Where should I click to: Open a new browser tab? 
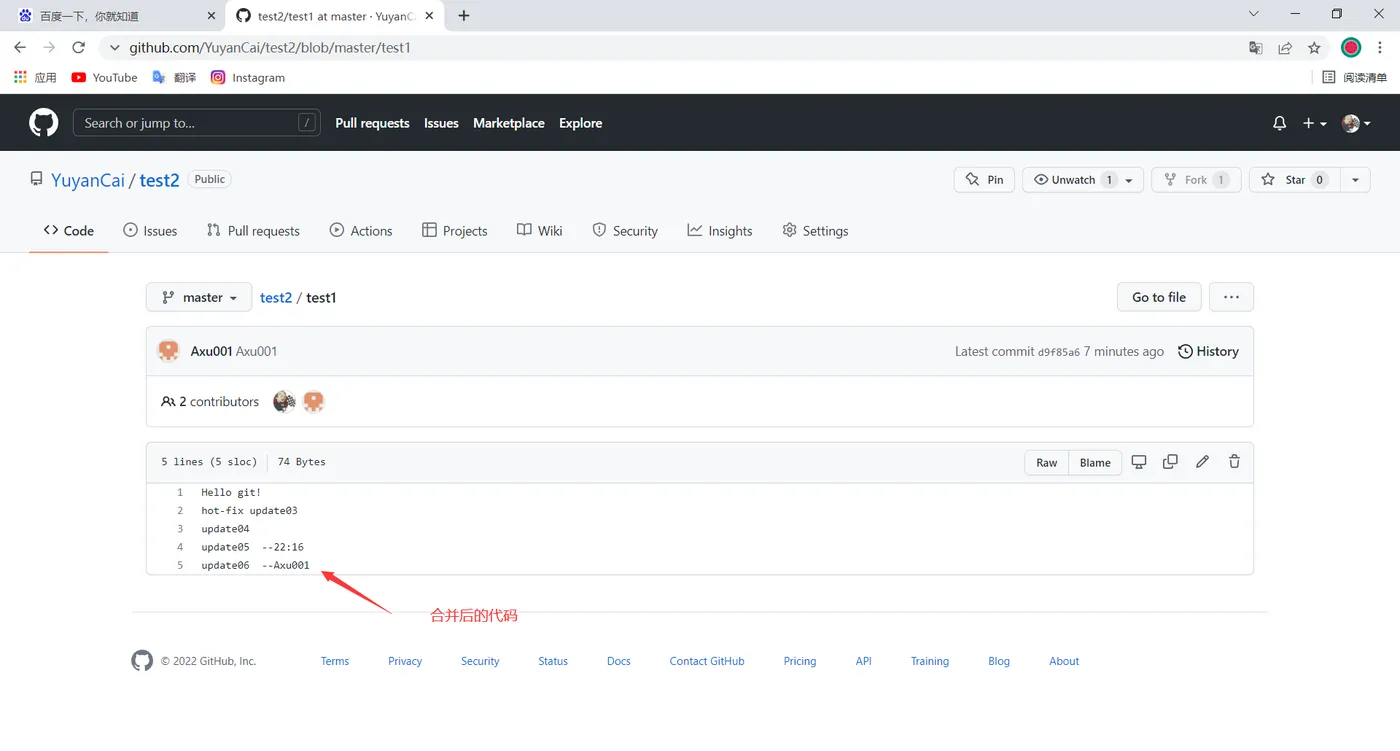pos(464,15)
